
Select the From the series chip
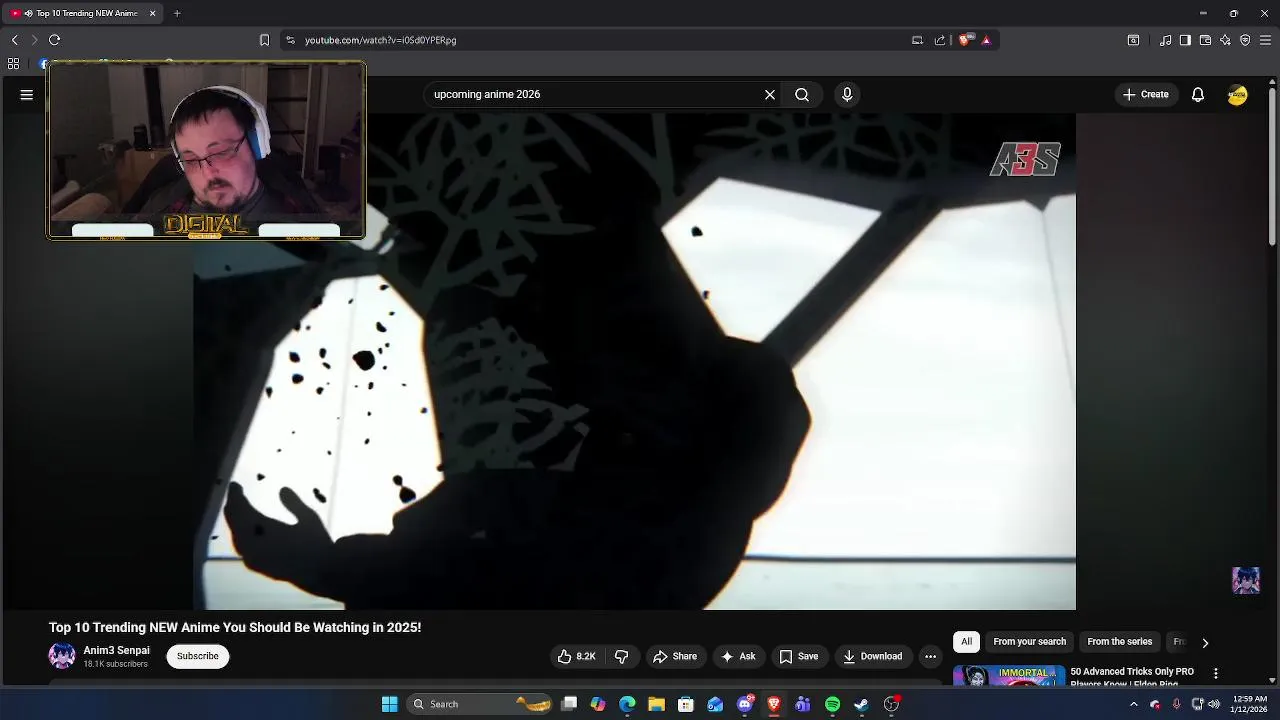pyautogui.click(x=1119, y=642)
